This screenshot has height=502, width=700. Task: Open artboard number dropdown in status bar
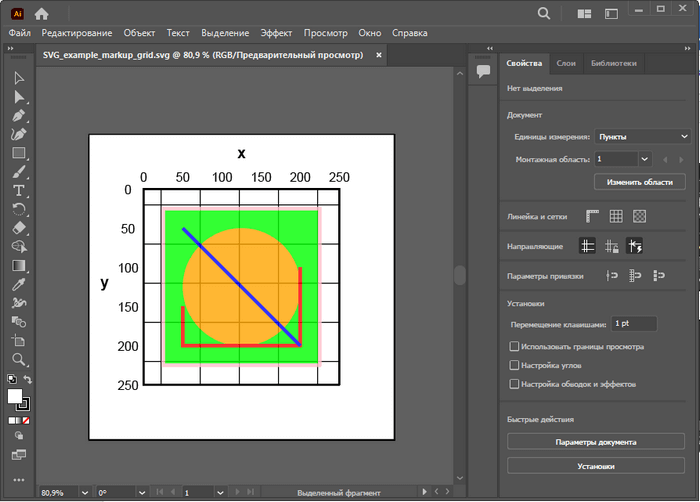click(x=220, y=493)
